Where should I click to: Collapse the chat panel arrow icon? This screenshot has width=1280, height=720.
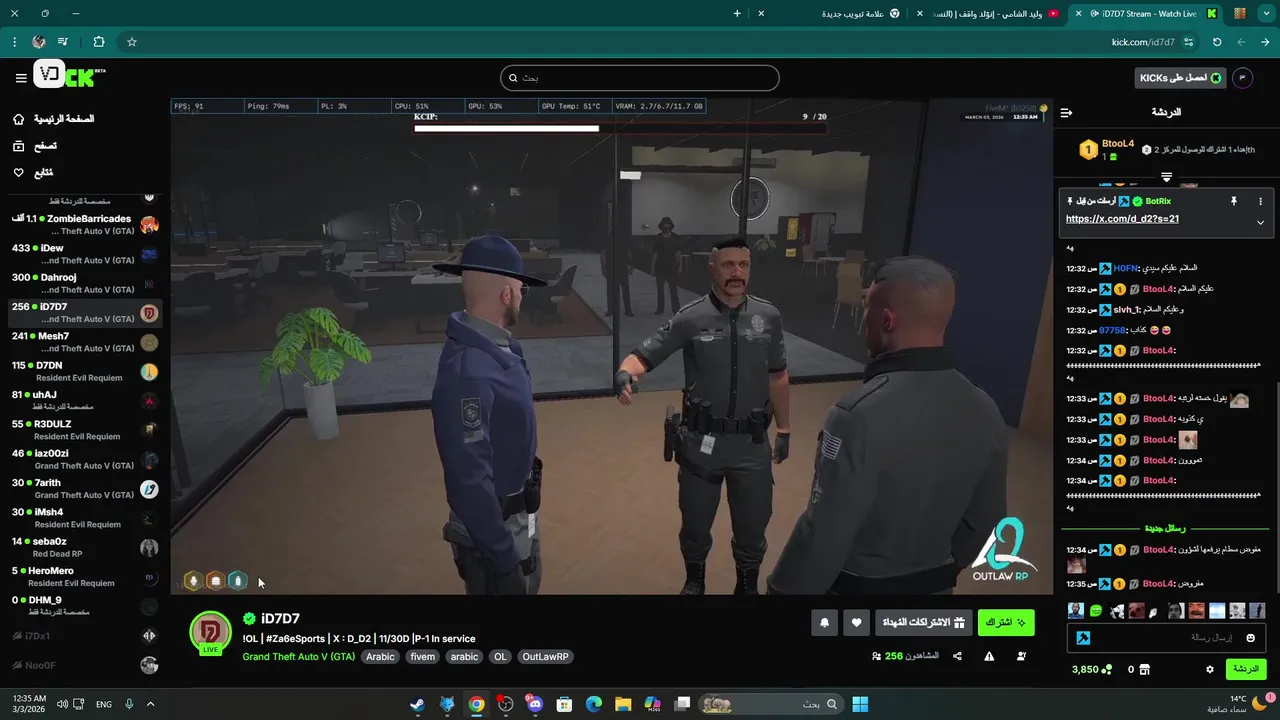click(1066, 112)
